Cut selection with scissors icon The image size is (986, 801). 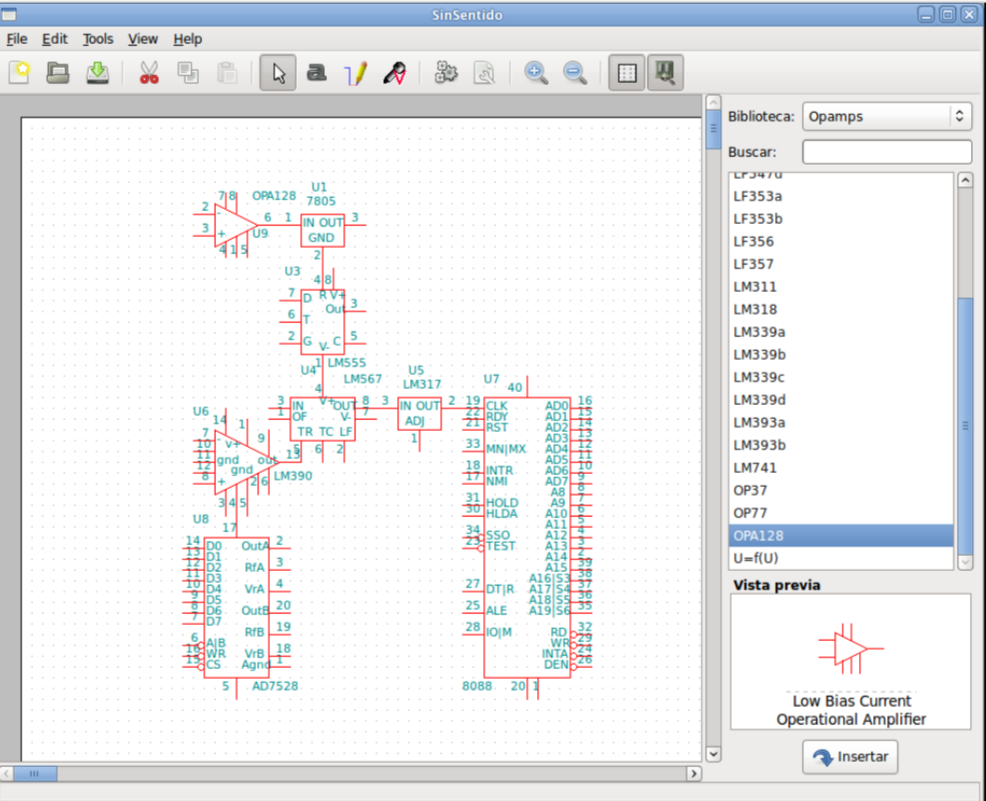(x=149, y=72)
